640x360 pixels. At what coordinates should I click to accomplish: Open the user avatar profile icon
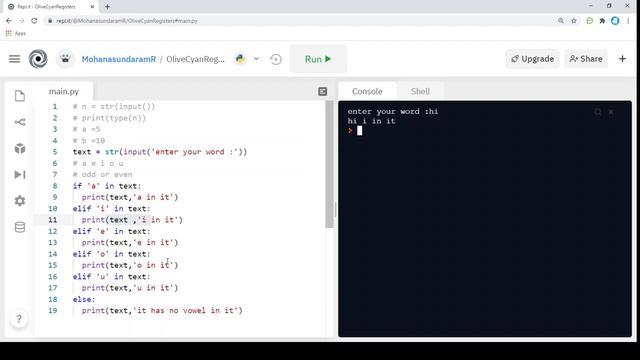65,59
